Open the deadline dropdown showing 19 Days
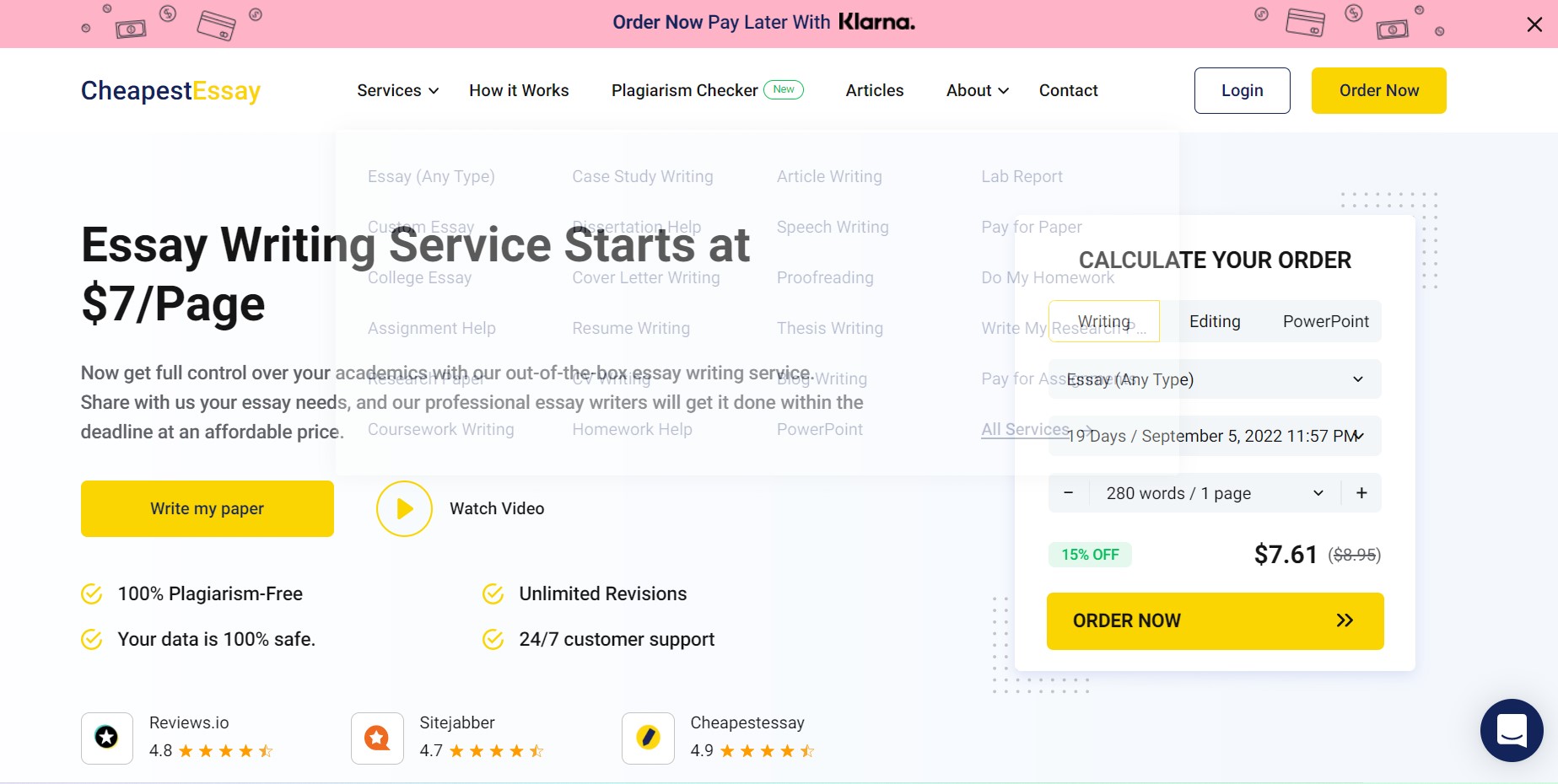Viewport: 1558px width, 784px height. click(x=1215, y=436)
